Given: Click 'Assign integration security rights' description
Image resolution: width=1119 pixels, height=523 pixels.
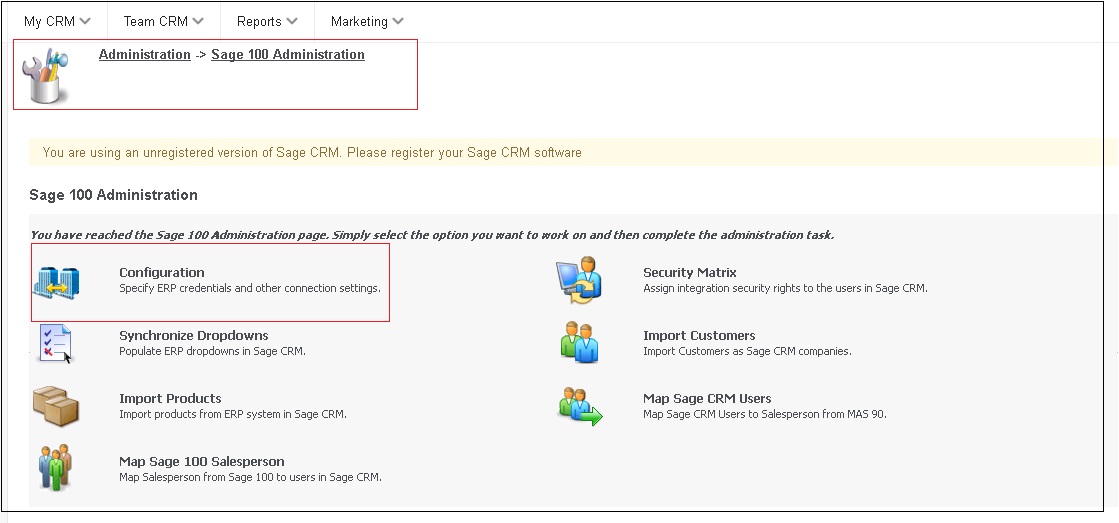Looking at the screenshot, I should pyautogui.click(x=785, y=288).
